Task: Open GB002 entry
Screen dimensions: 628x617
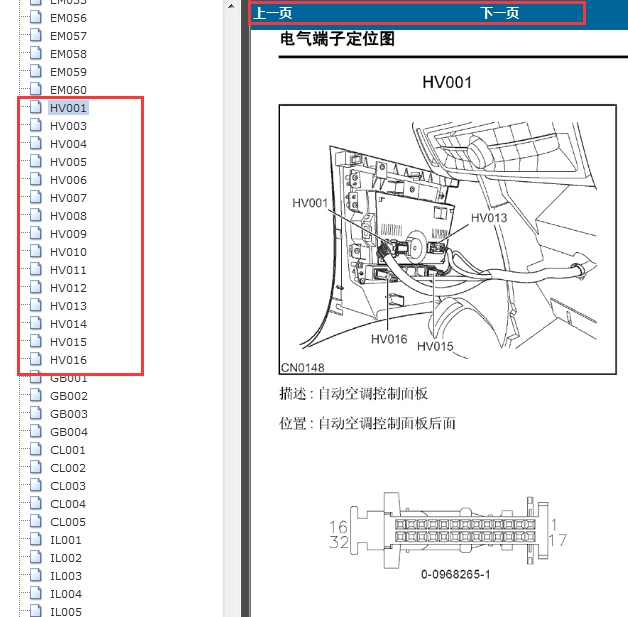Action: pos(68,396)
